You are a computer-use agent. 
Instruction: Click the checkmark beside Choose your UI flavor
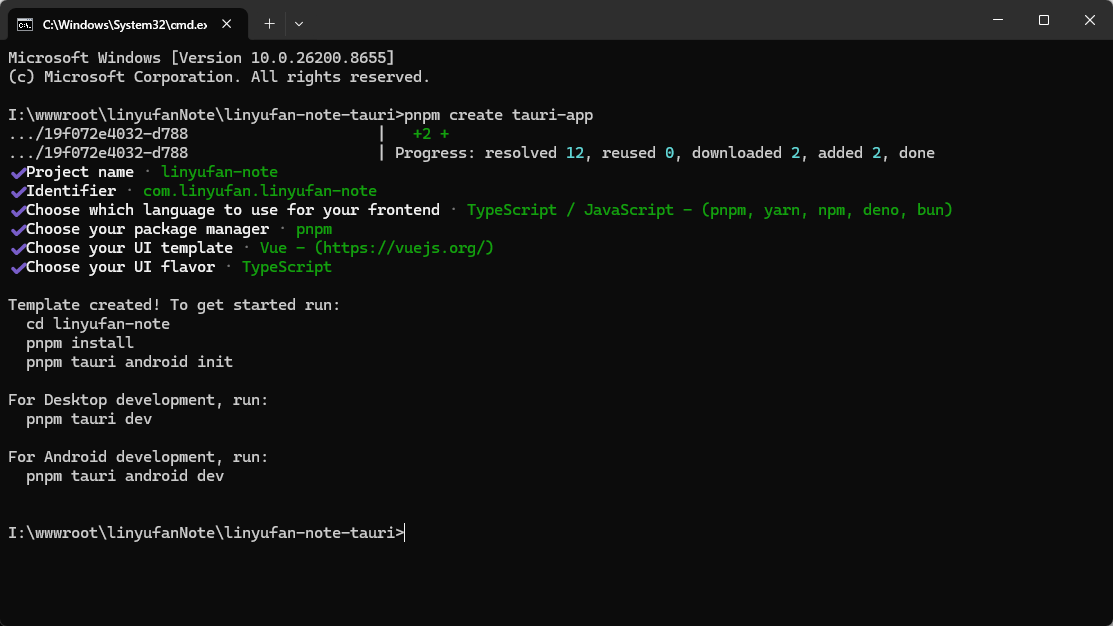click(x=18, y=268)
